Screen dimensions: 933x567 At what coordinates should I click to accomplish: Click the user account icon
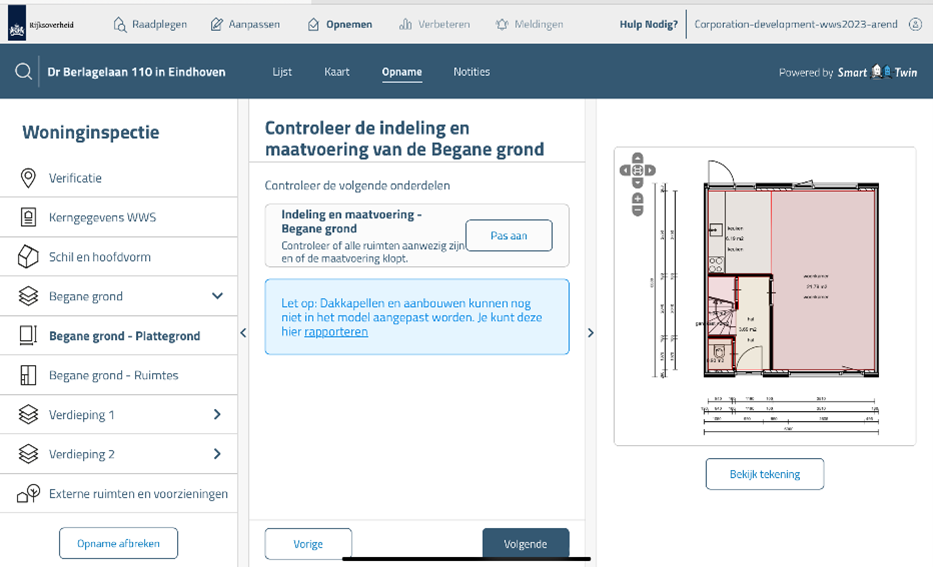[915, 24]
